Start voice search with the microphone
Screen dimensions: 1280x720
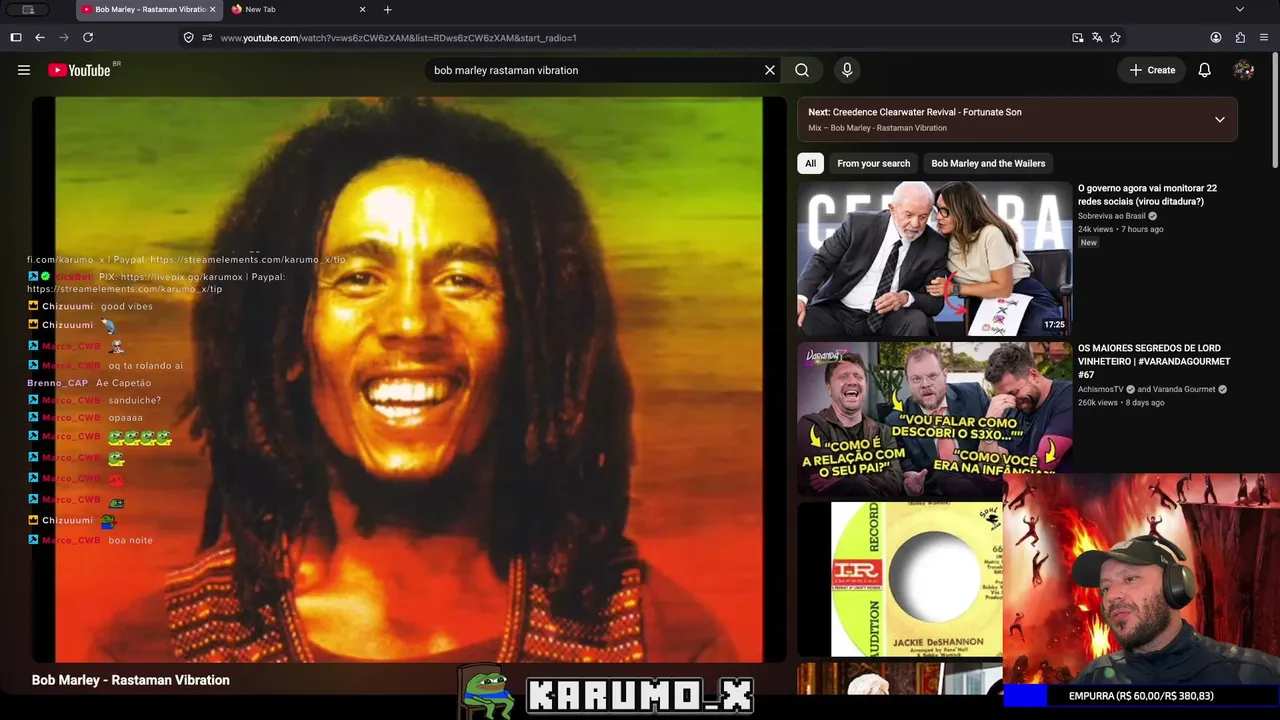847,70
